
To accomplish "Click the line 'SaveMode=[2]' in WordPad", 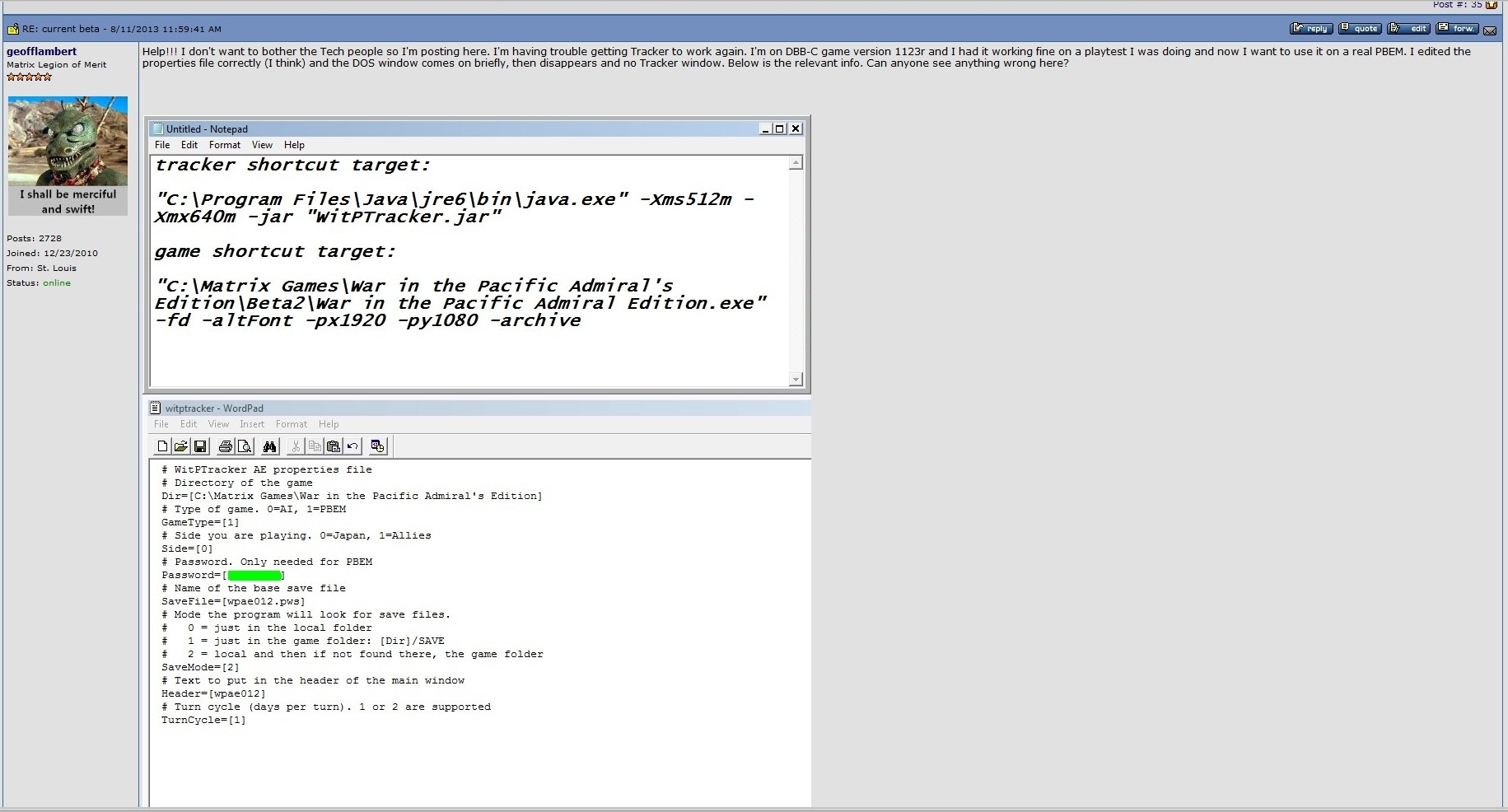I will coord(200,667).
